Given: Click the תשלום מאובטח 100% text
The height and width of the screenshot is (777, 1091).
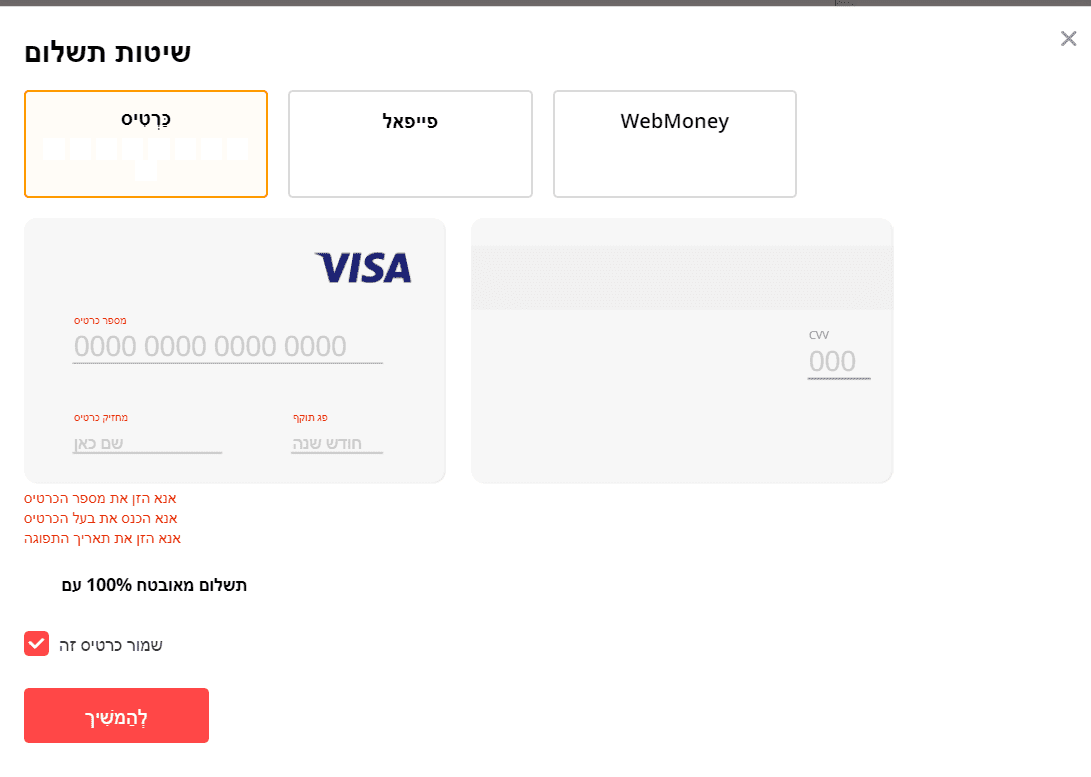Looking at the screenshot, I should [x=154, y=585].
